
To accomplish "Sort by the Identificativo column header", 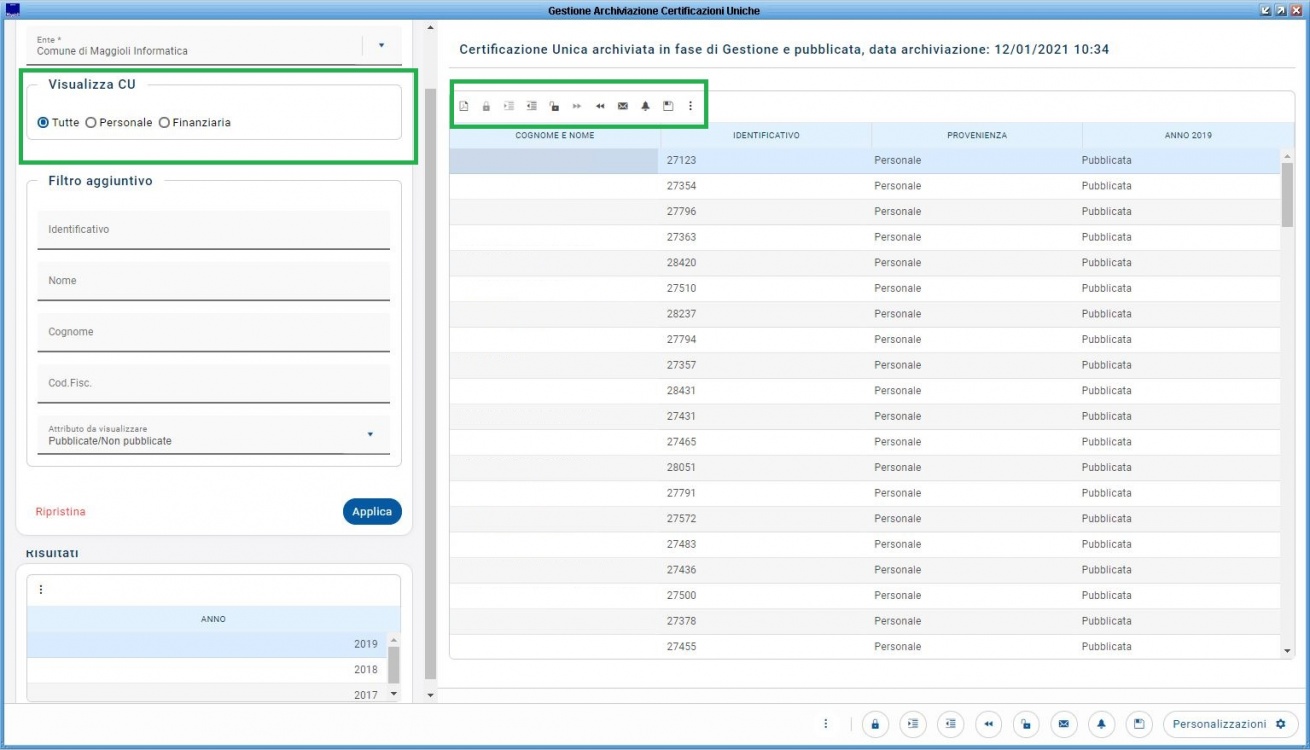I will (766, 135).
